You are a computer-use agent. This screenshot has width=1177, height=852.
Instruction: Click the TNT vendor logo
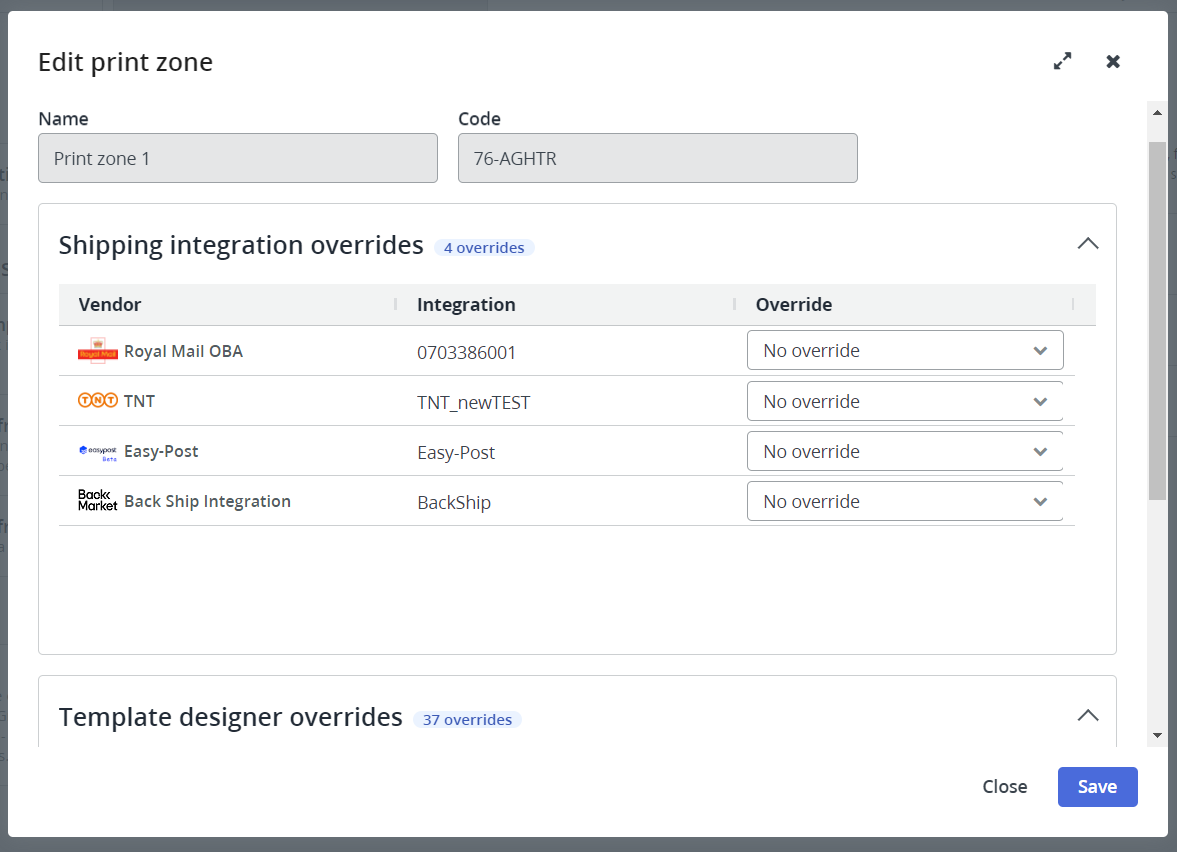coord(98,401)
